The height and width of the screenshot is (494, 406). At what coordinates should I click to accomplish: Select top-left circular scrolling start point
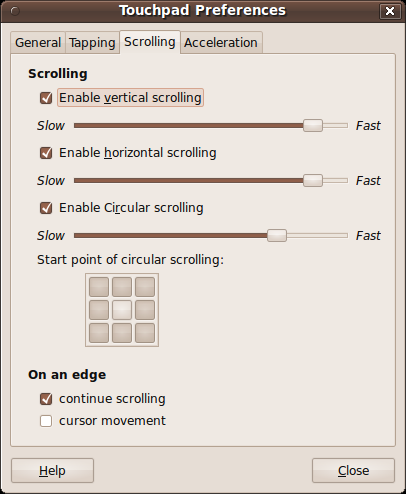[x=99, y=287]
